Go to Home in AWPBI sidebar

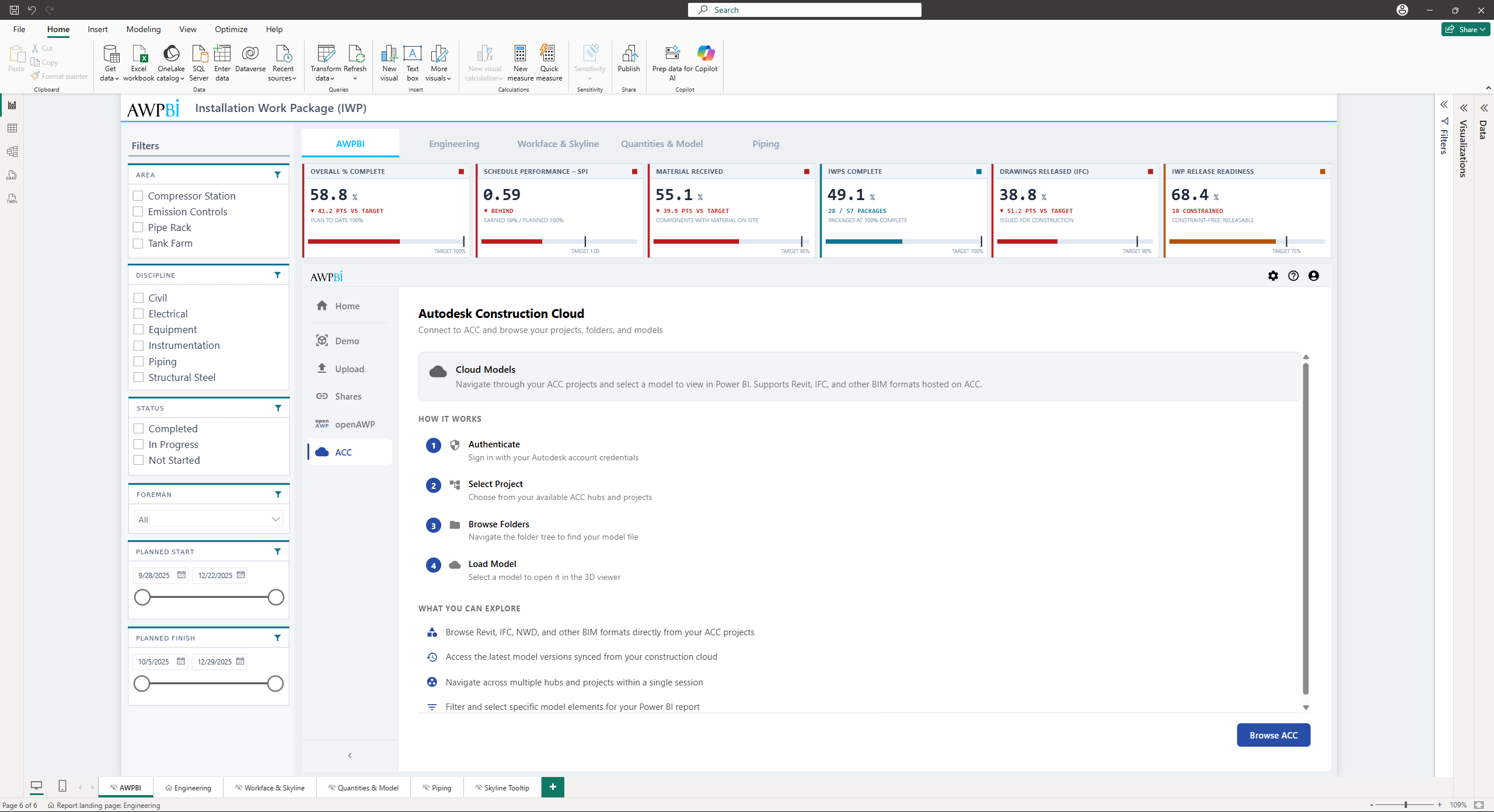coord(349,306)
